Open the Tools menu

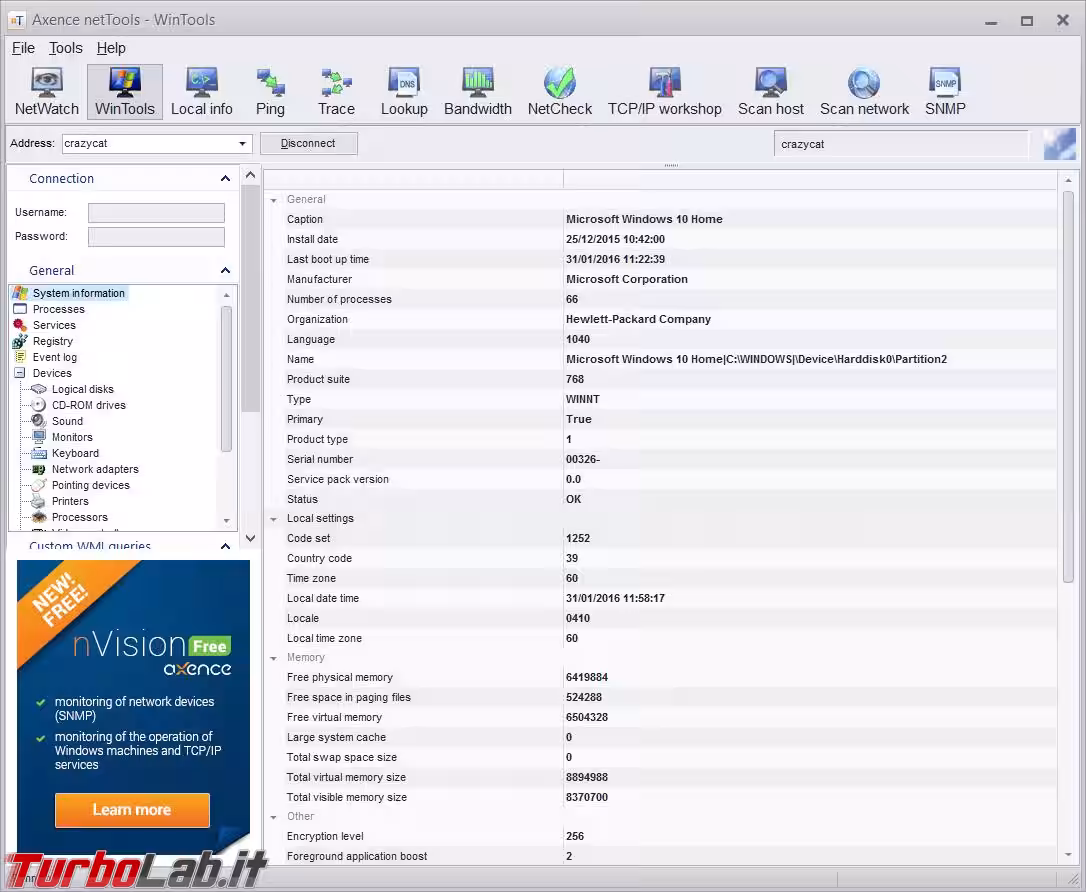pos(66,48)
